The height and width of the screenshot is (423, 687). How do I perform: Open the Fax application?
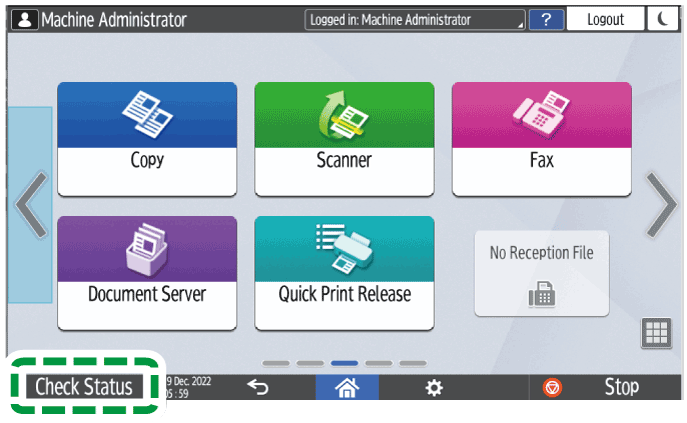(541, 138)
